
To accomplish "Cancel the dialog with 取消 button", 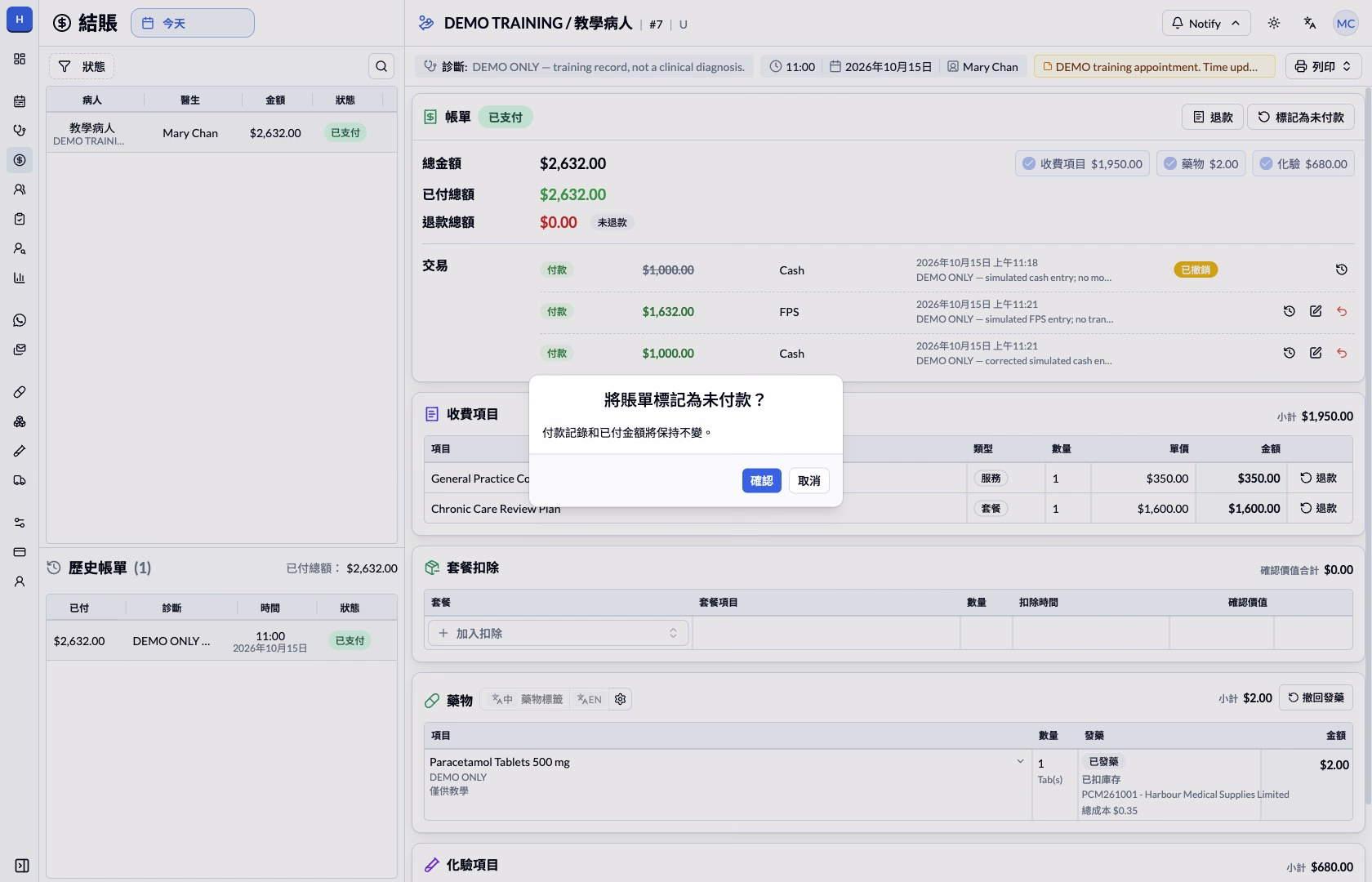I will [x=808, y=480].
